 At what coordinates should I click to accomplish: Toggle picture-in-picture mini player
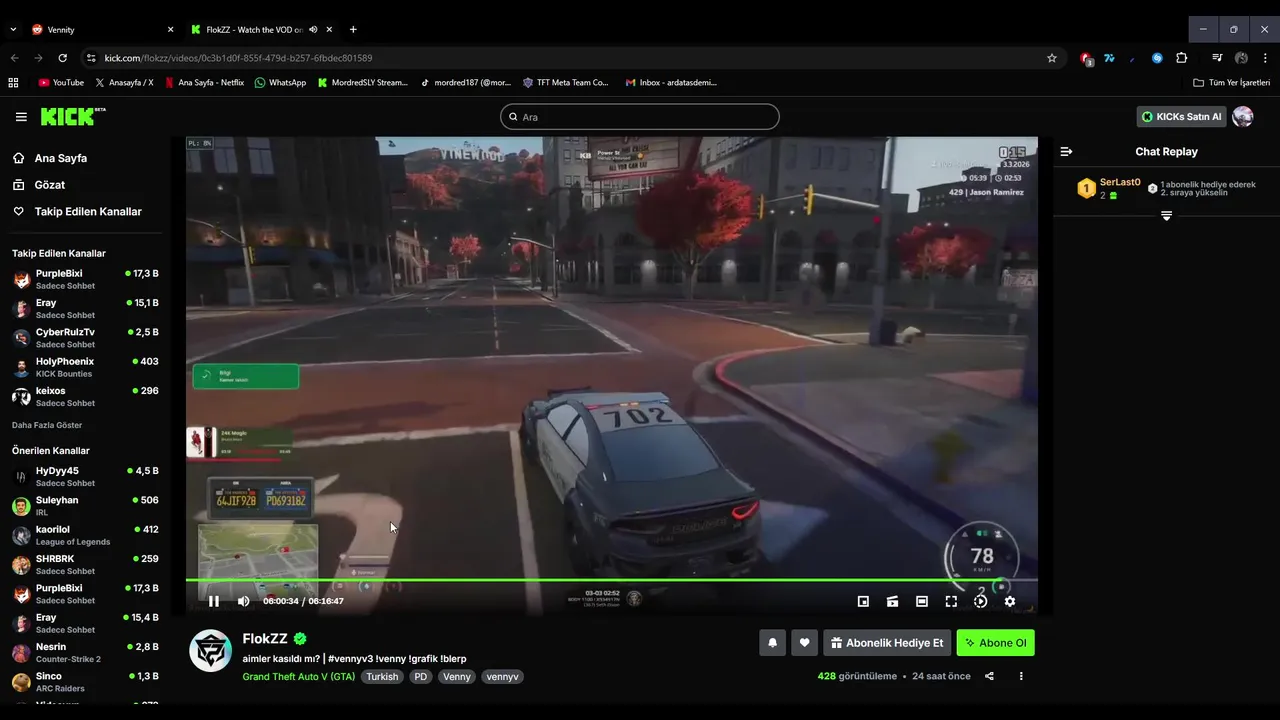[x=863, y=601]
